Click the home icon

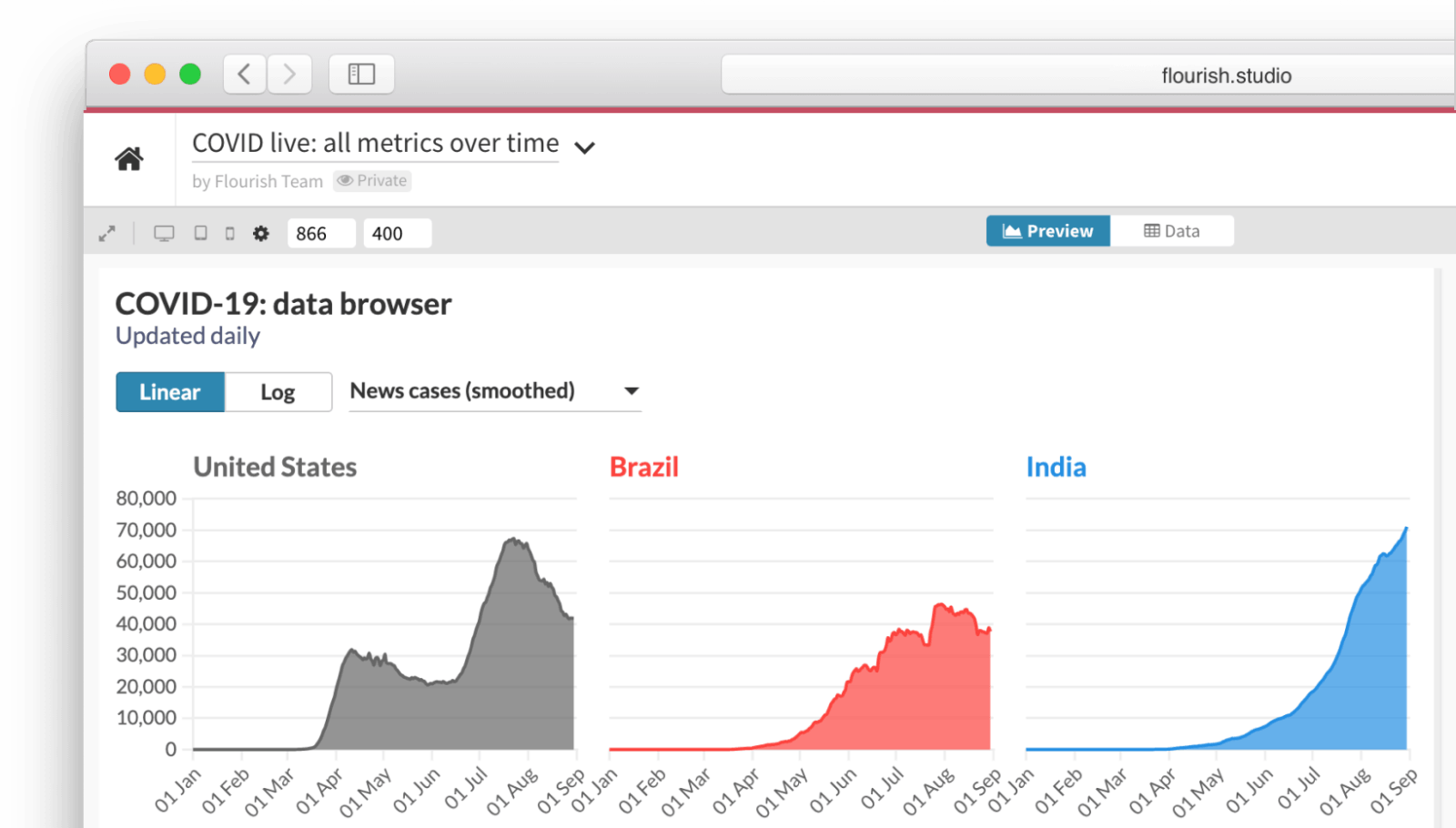click(128, 159)
